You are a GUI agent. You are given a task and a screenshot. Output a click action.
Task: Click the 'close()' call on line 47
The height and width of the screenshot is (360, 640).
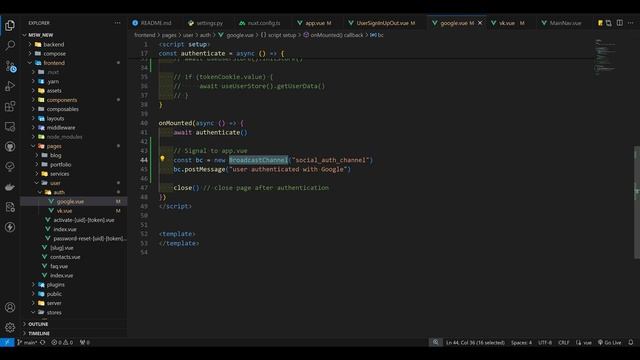coord(186,188)
